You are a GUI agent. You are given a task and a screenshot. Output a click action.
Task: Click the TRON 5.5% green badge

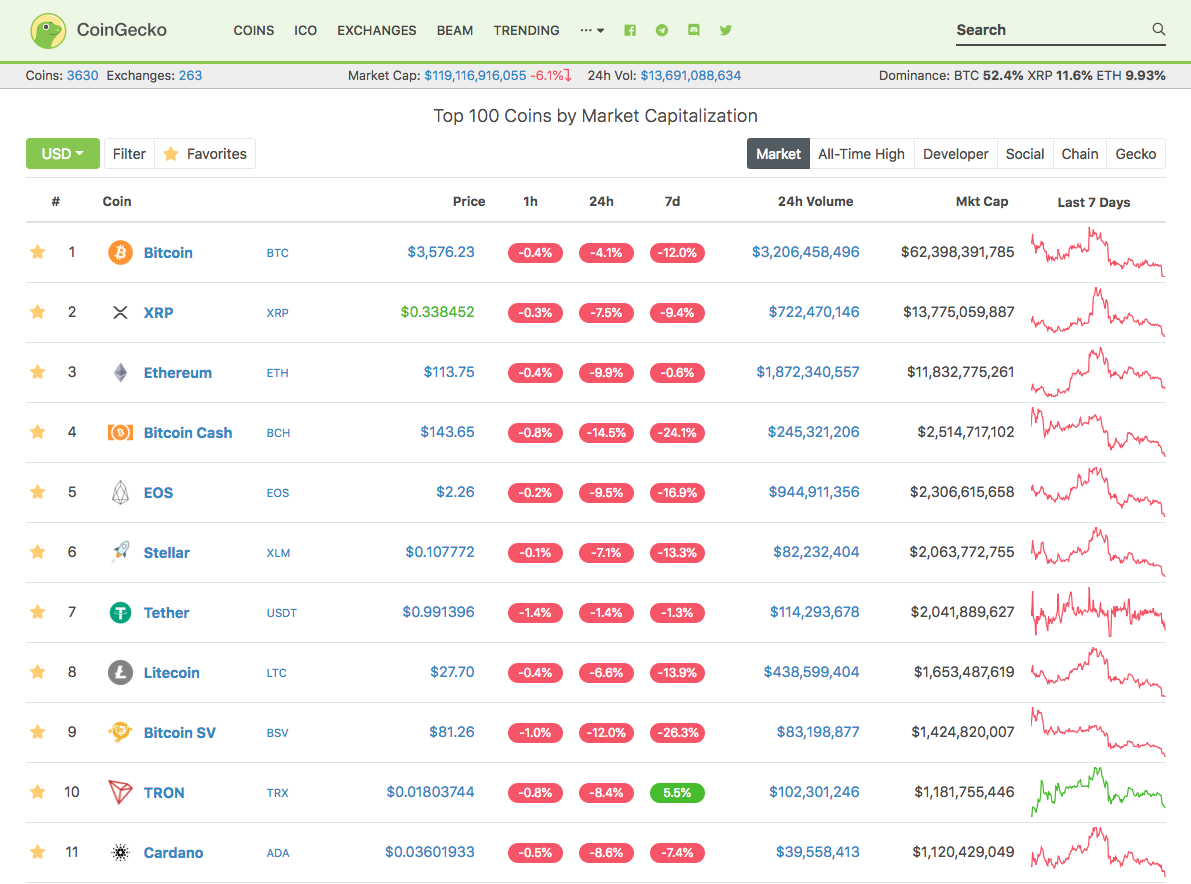(677, 792)
